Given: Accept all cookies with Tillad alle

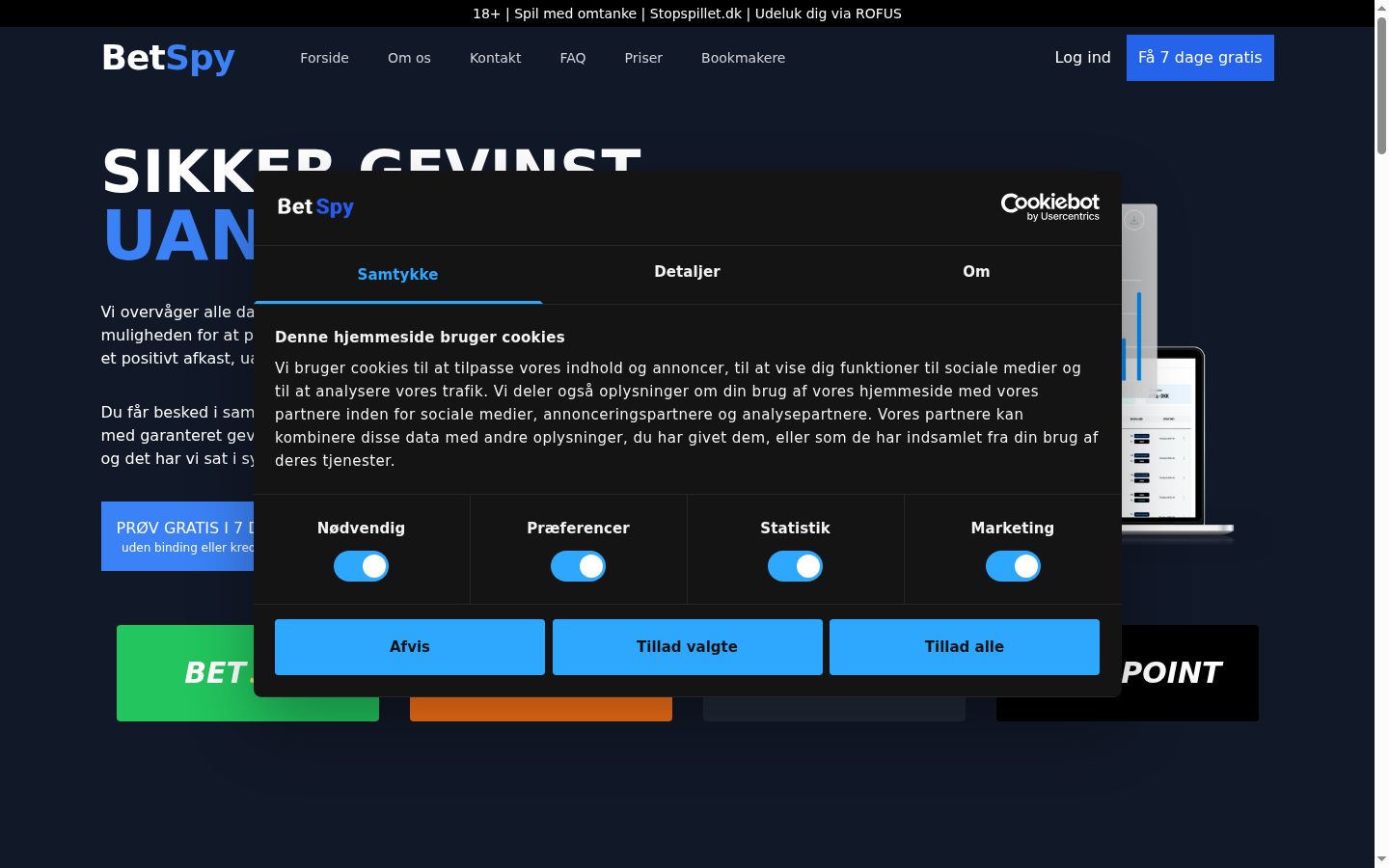Looking at the screenshot, I should pos(965,647).
